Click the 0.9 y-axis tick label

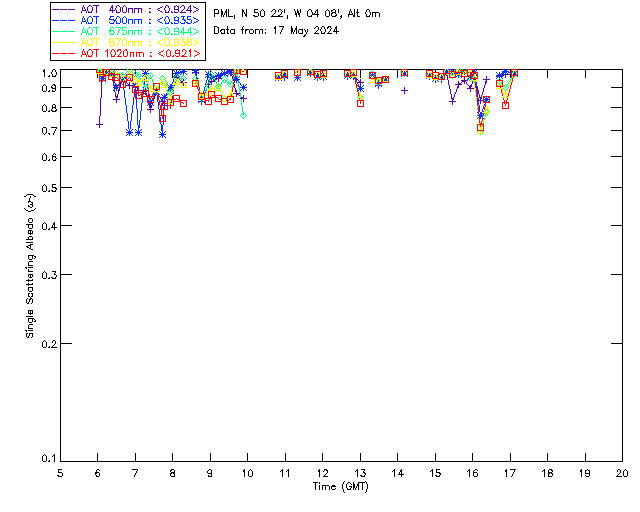49,88
